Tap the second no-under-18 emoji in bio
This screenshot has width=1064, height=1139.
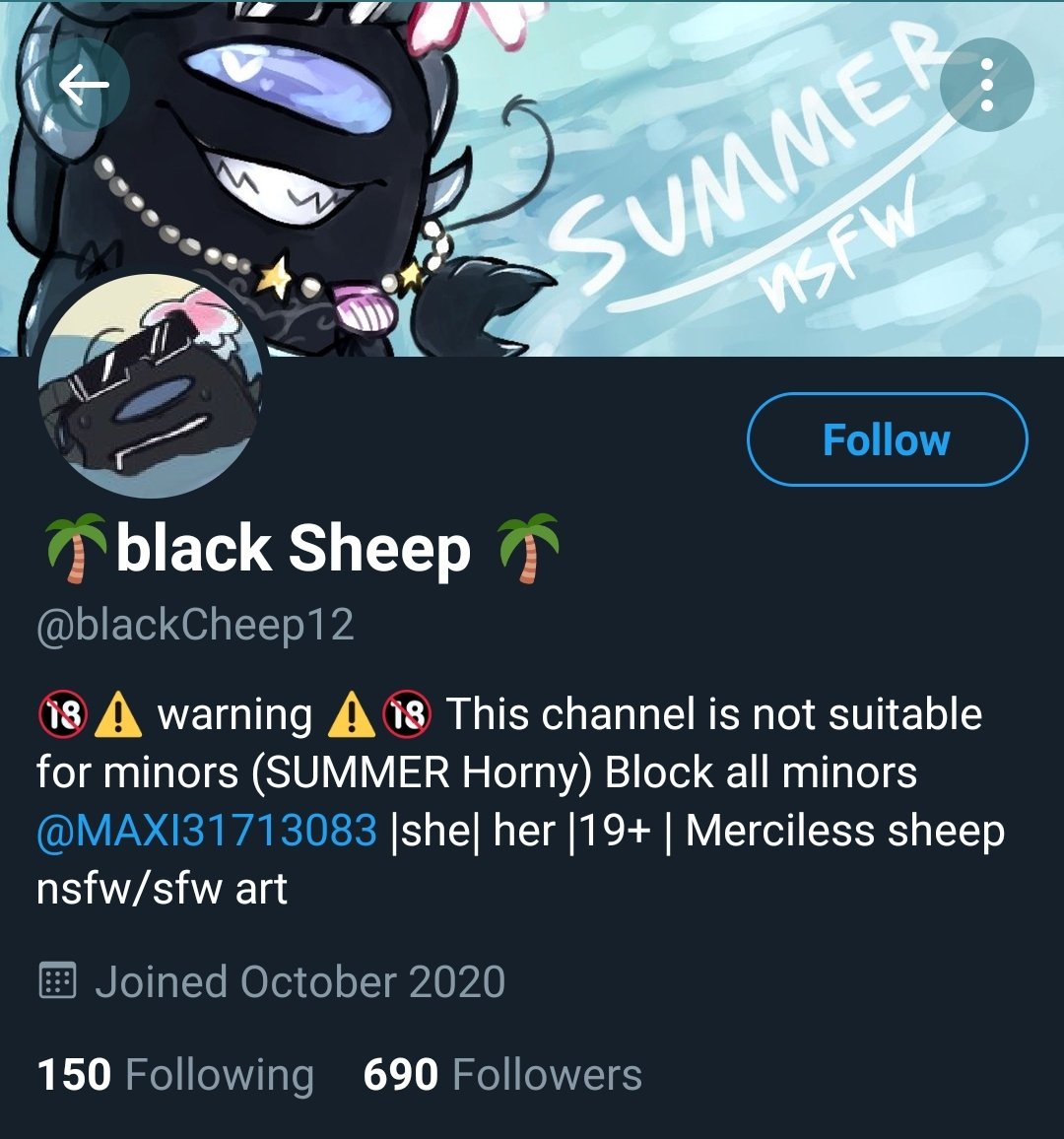(x=407, y=714)
